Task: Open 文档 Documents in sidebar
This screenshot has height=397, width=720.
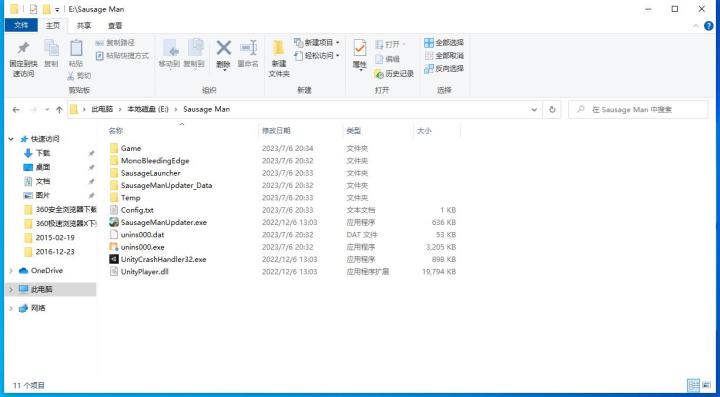Action: [43, 181]
